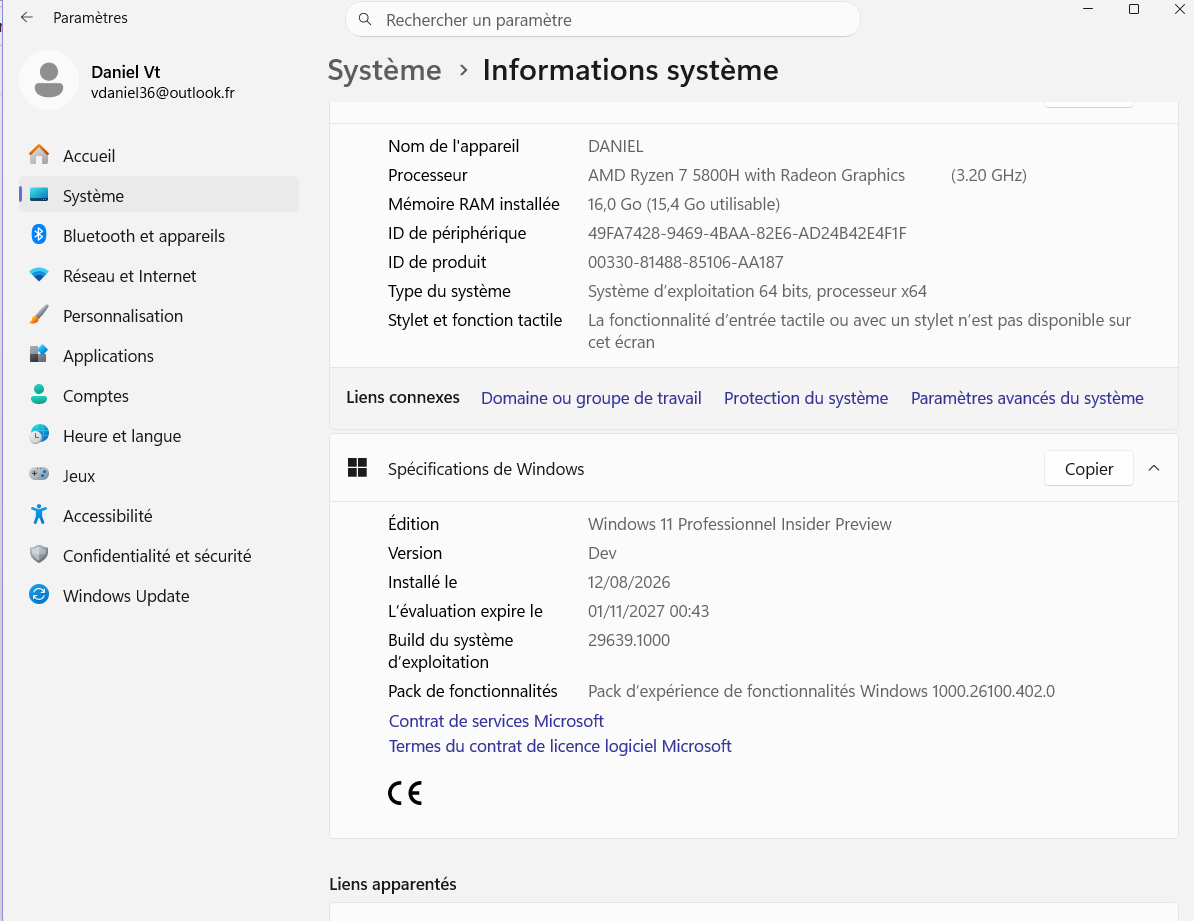Click the Bluetooth icon in sidebar
Viewport: 1194px width, 921px height.
click(39, 235)
